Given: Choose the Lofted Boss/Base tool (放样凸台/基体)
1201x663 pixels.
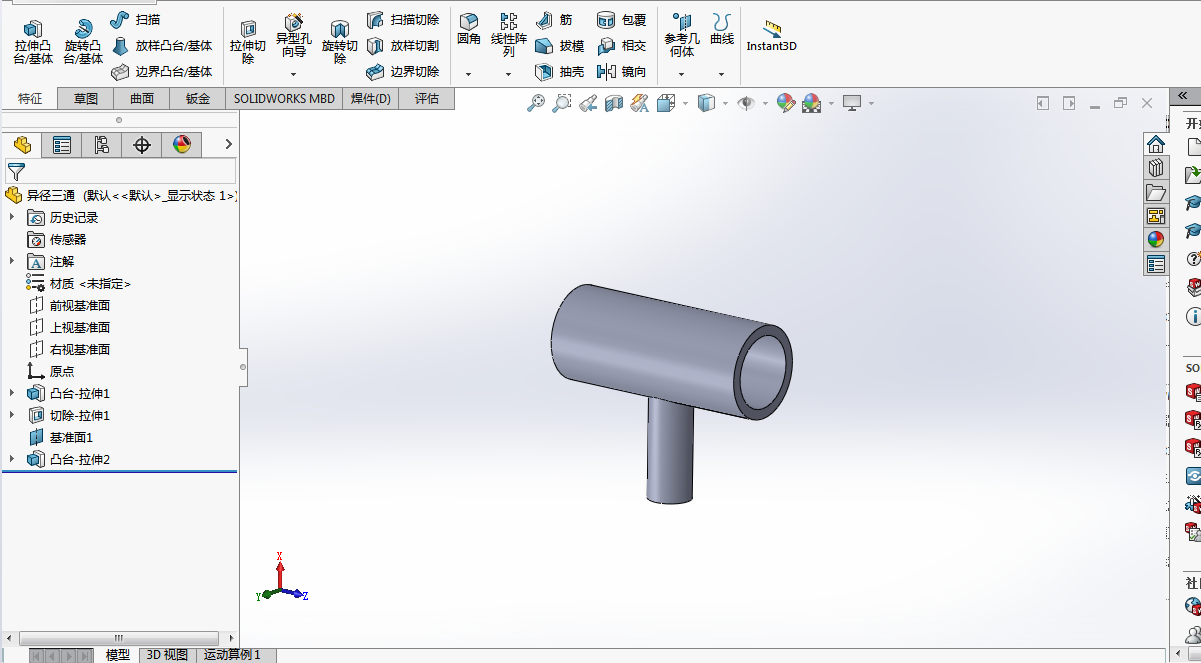Looking at the screenshot, I should (x=161, y=45).
